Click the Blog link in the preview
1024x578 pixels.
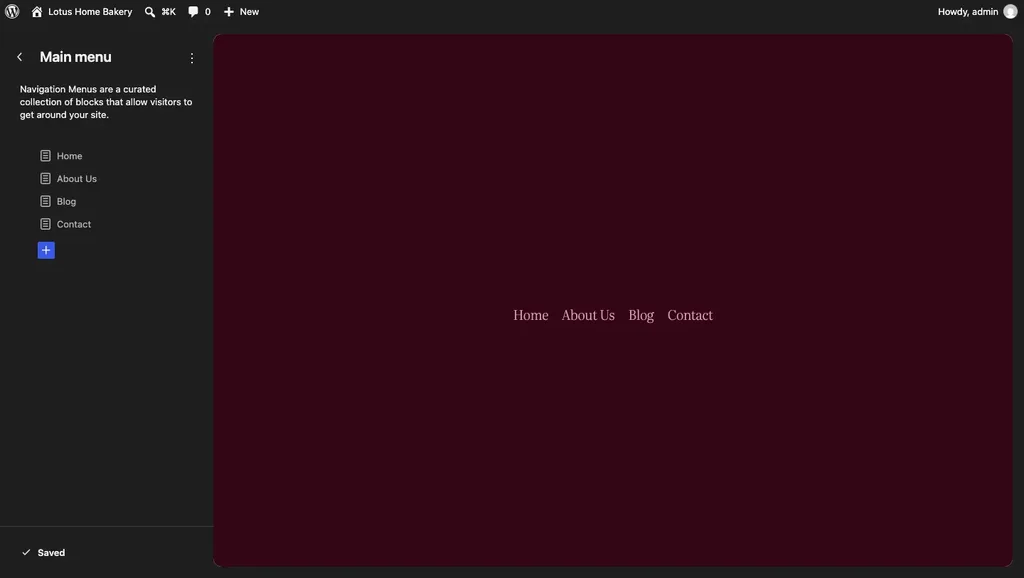click(x=641, y=315)
